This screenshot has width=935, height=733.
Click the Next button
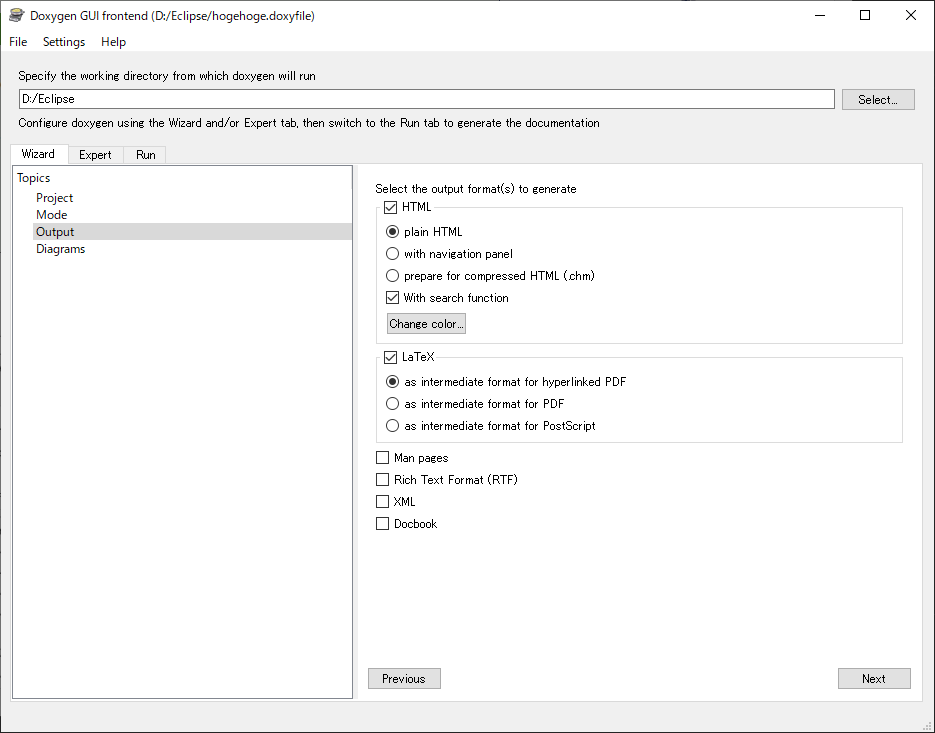tap(874, 679)
